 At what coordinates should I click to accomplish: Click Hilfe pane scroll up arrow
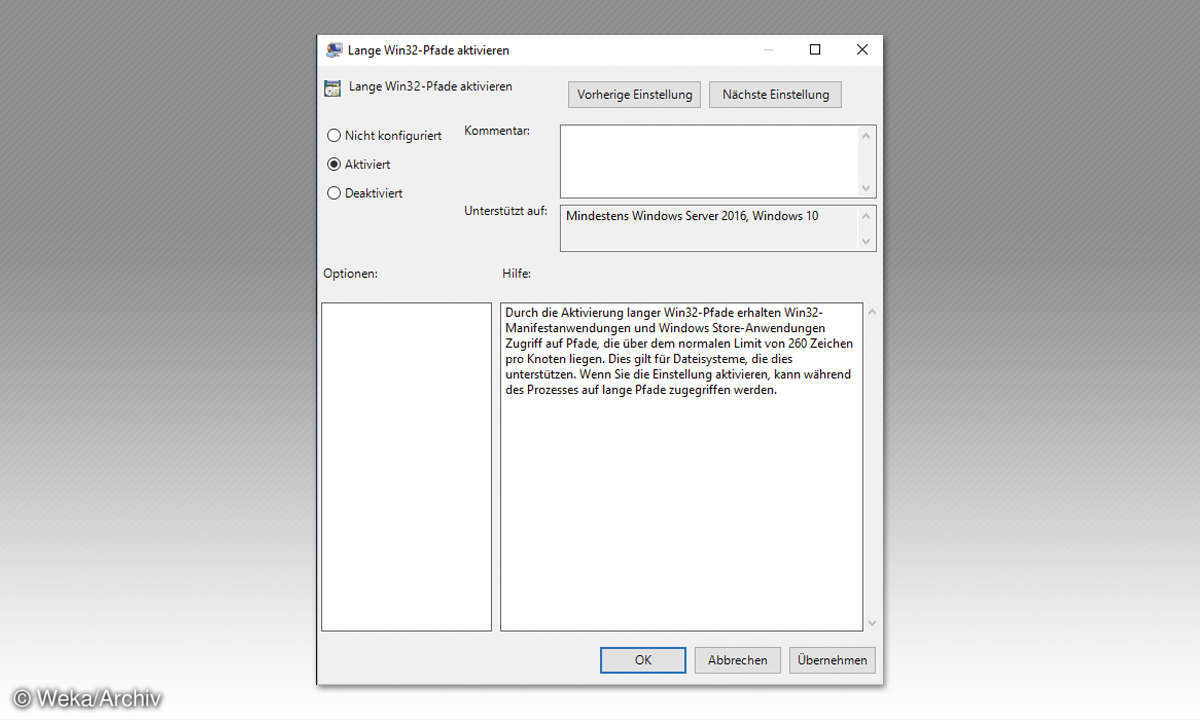(871, 312)
